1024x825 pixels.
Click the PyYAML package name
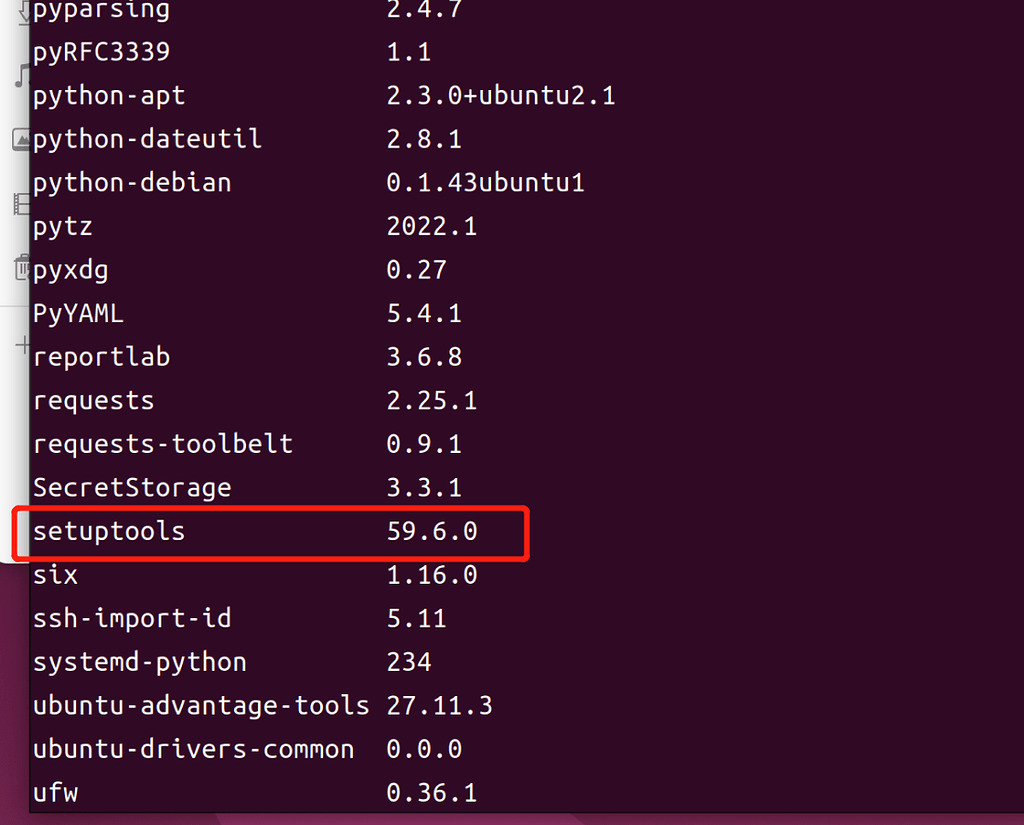pyautogui.click(x=78, y=312)
